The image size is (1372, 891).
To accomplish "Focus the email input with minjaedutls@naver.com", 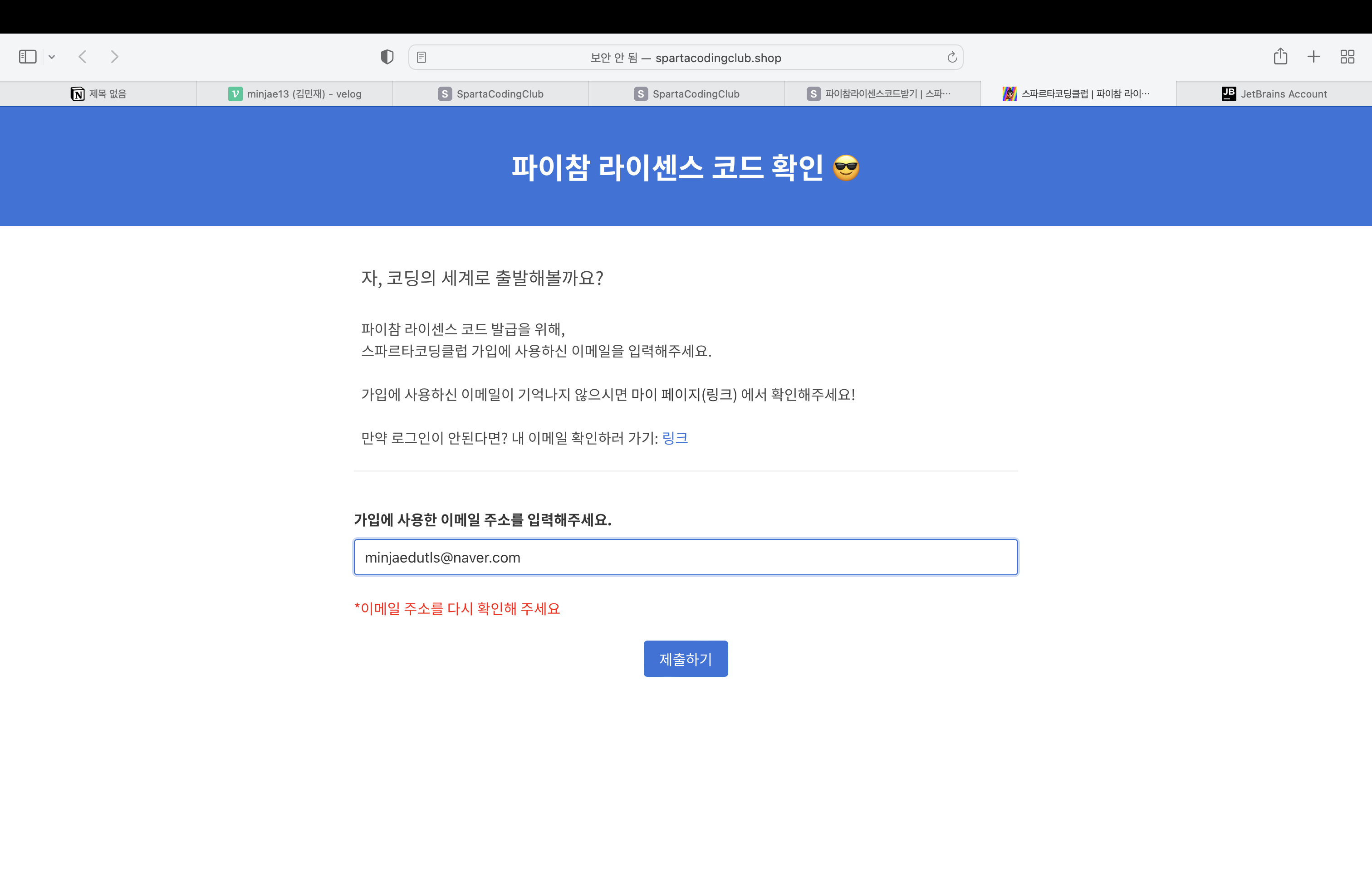I will [x=686, y=557].
